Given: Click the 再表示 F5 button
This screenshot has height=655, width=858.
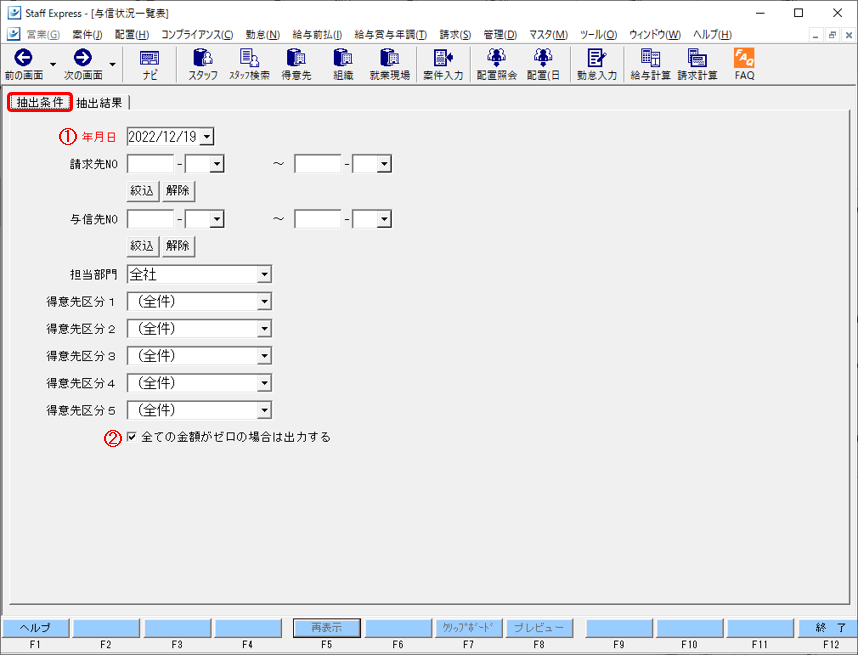Looking at the screenshot, I should (x=327, y=628).
